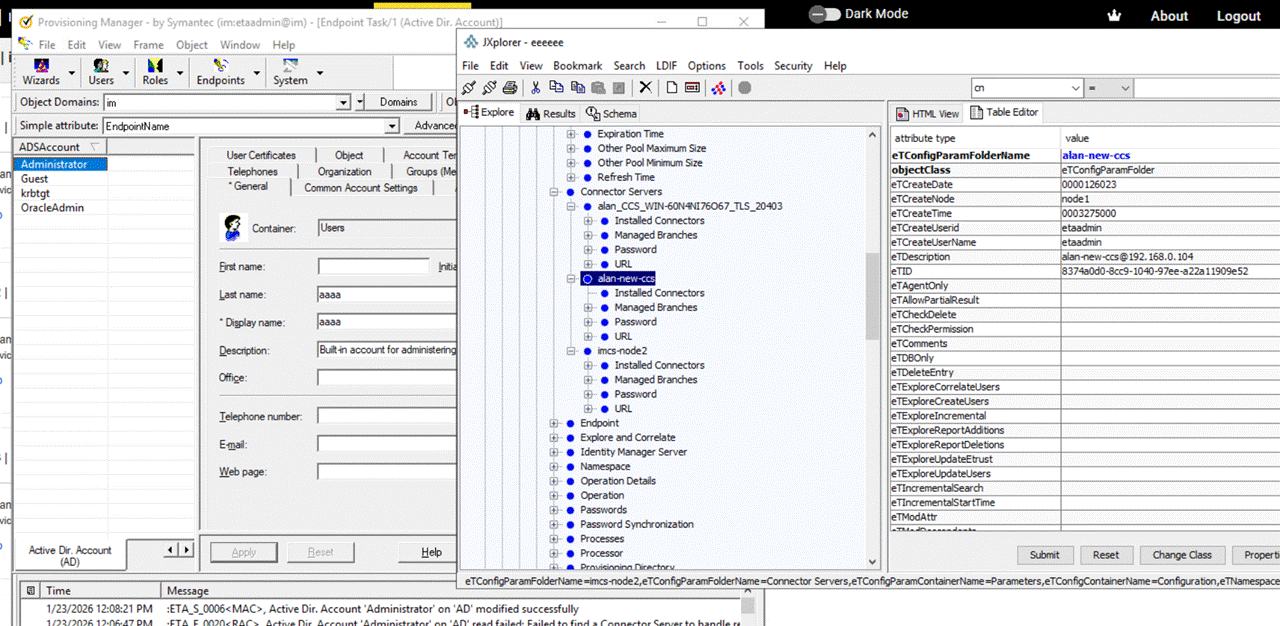This screenshot has width=1280, height=626.
Task: Collapse the imcs-node2 tree node
Action: tap(571, 351)
